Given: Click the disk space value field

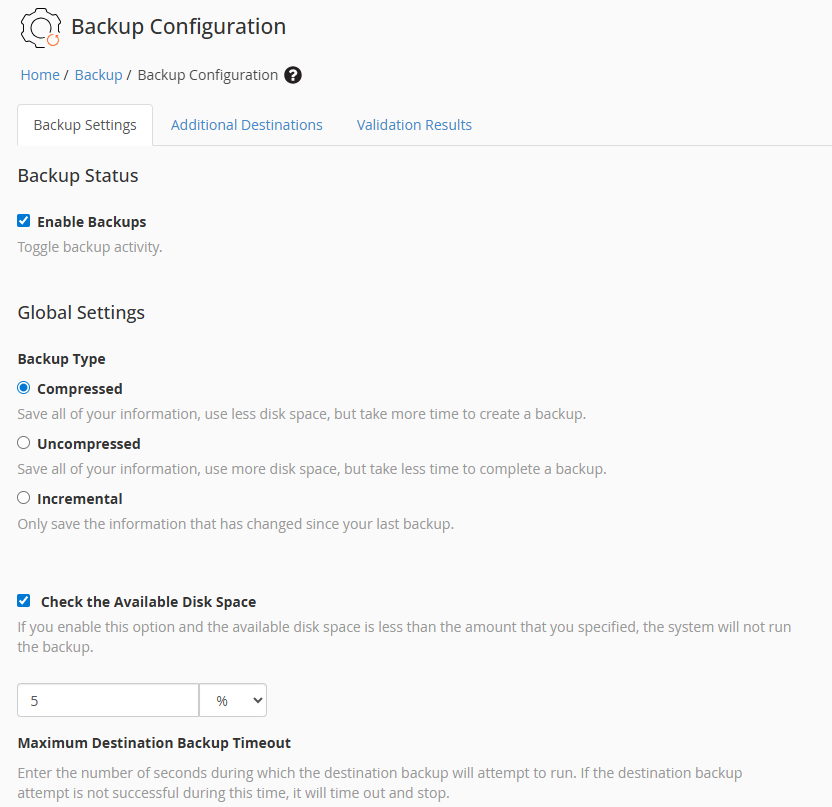Looking at the screenshot, I should click(x=108, y=700).
